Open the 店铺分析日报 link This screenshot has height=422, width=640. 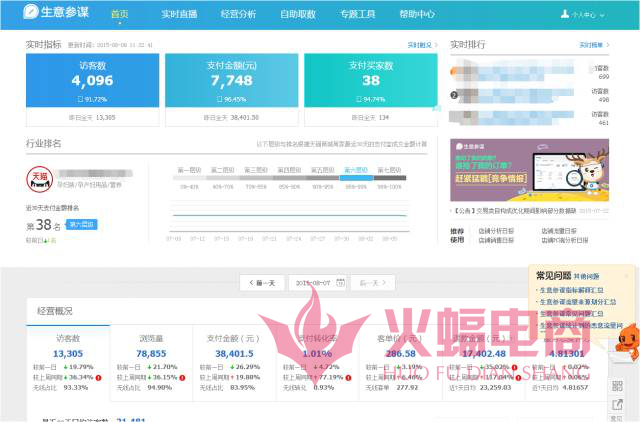(496, 231)
